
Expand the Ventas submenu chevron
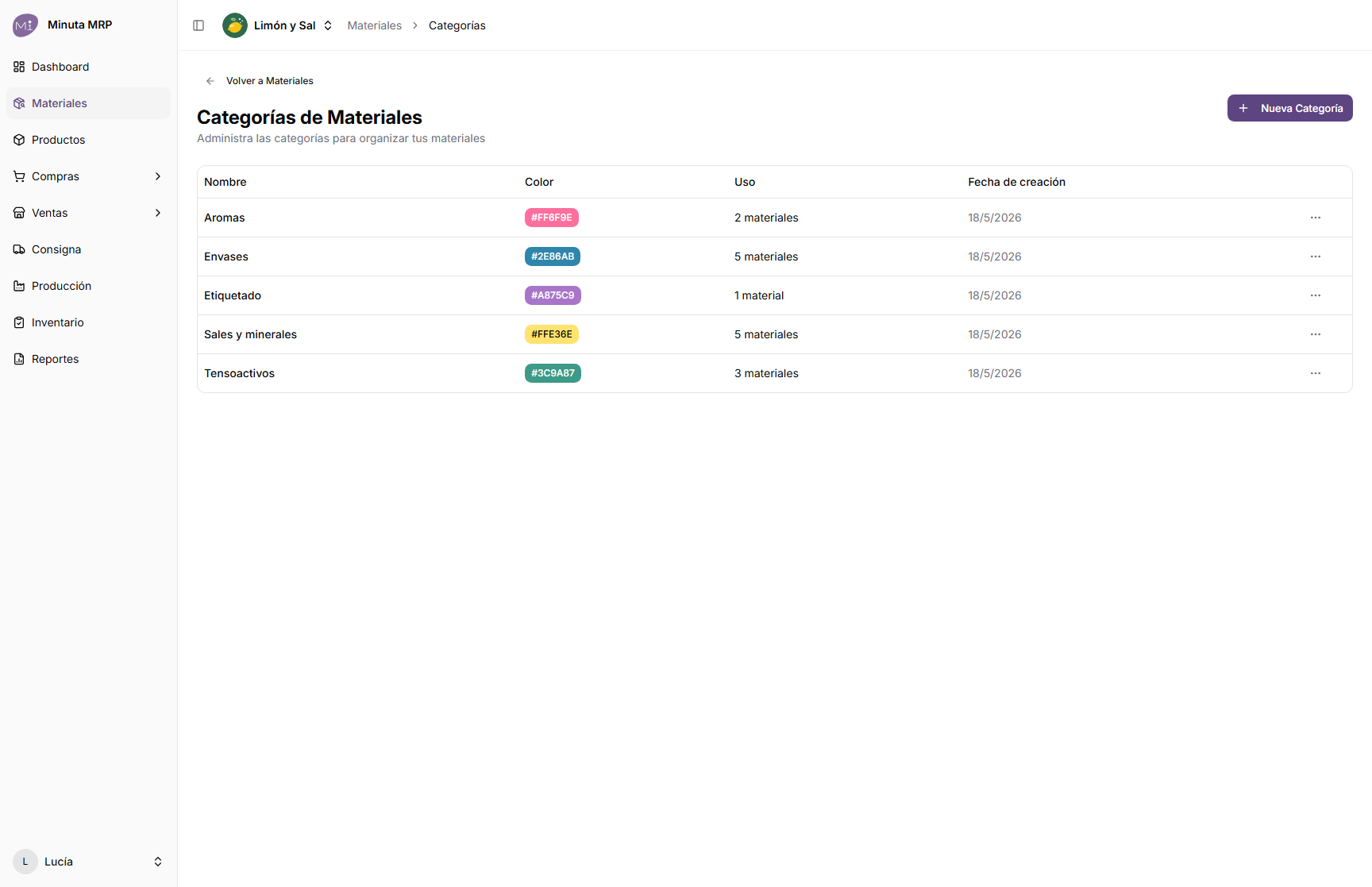pos(158,213)
